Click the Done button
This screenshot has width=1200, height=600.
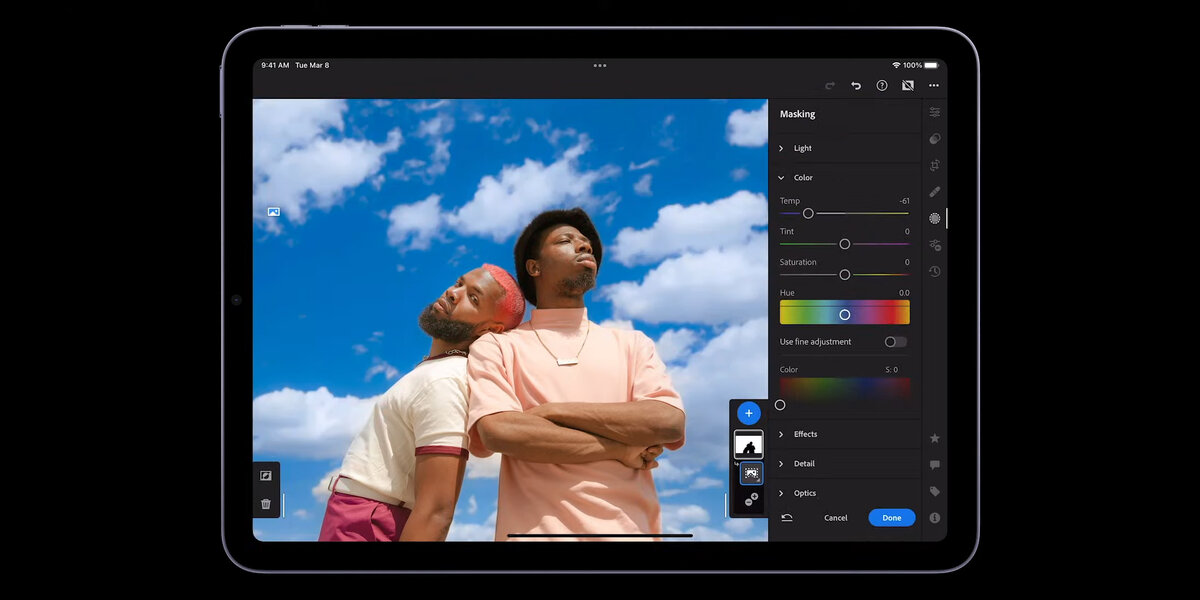pyautogui.click(x=892, y=518)
